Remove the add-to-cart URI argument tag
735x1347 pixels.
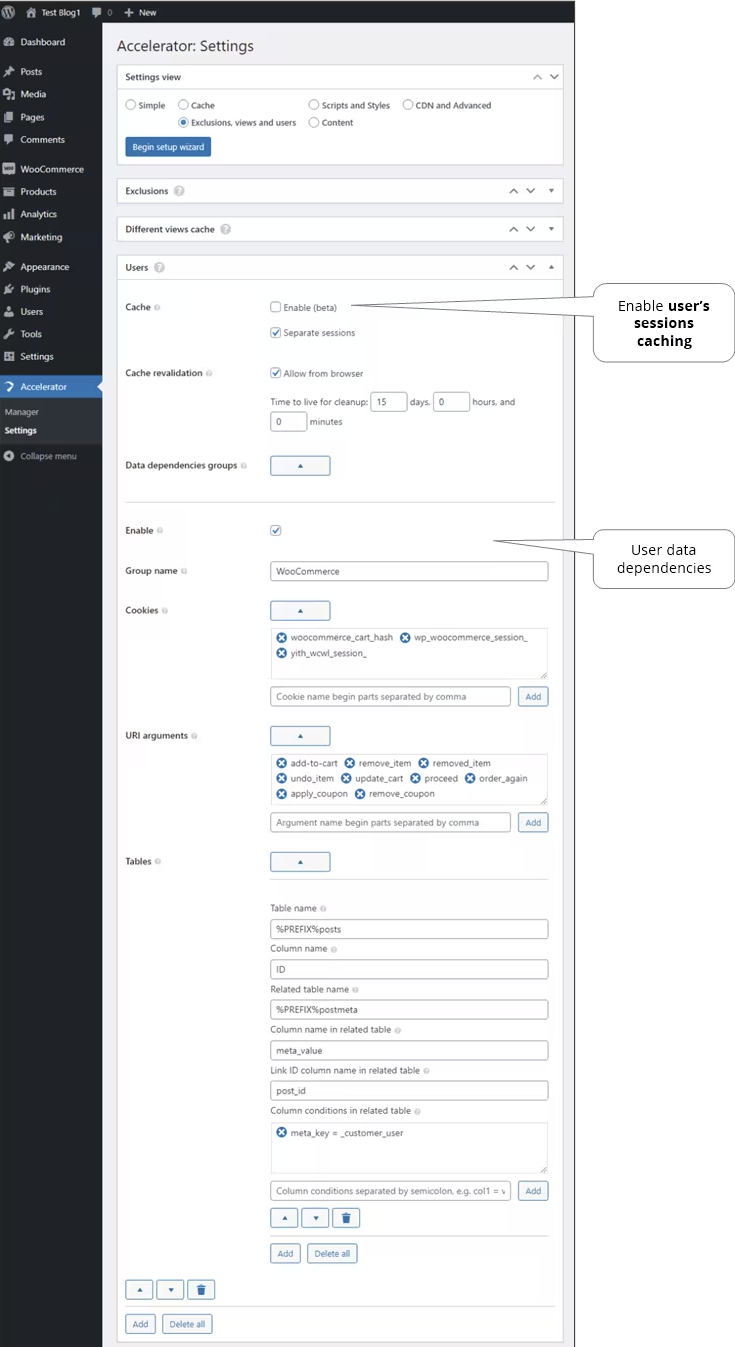click(x=282, y=764)
